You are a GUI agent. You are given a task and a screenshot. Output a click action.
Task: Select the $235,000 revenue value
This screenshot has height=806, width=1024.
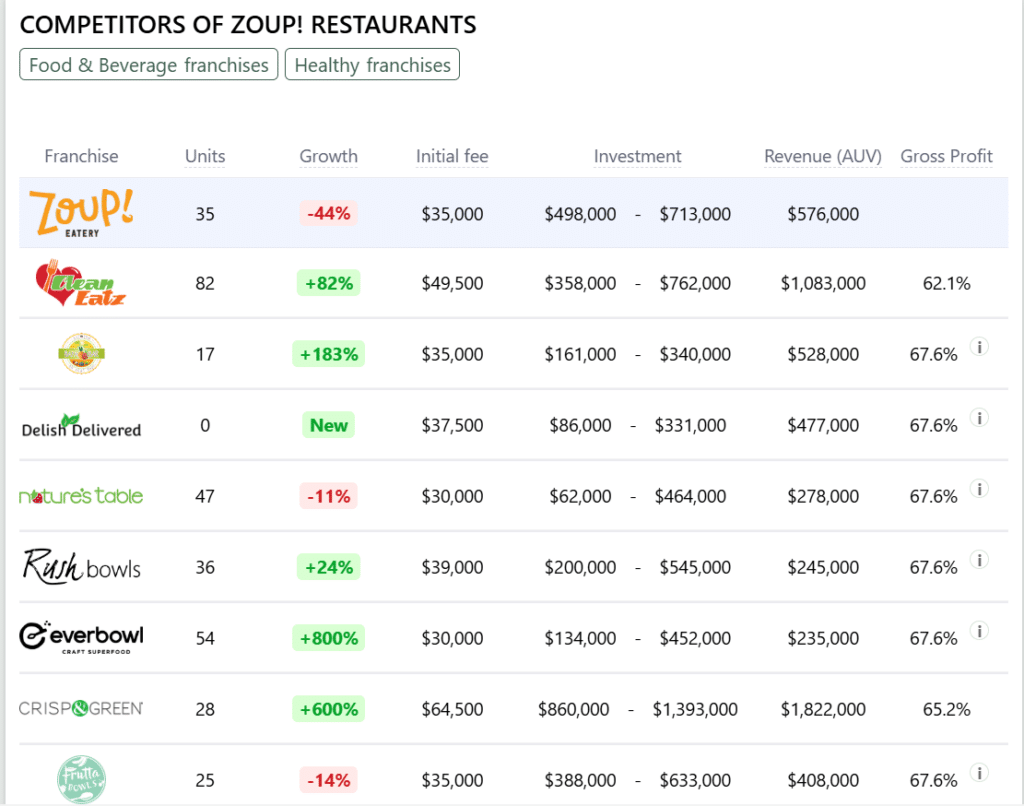[823, 638]
